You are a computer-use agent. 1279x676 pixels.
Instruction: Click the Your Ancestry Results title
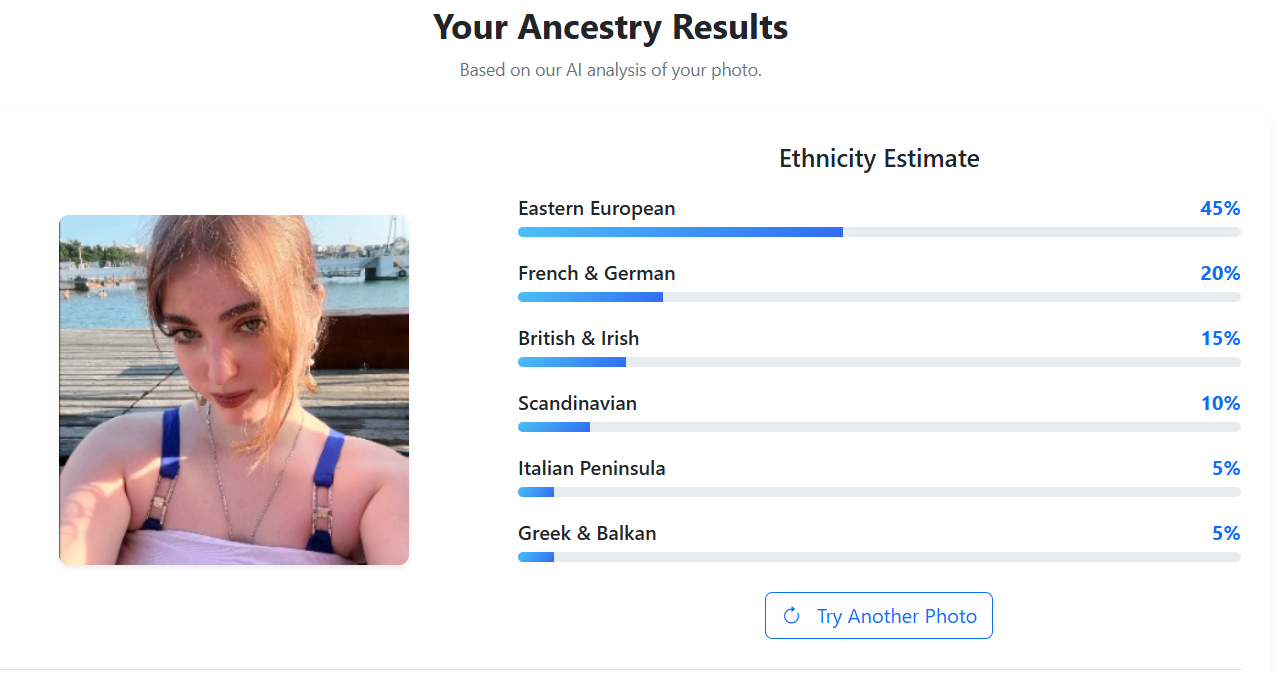click(x=610, y=27)
